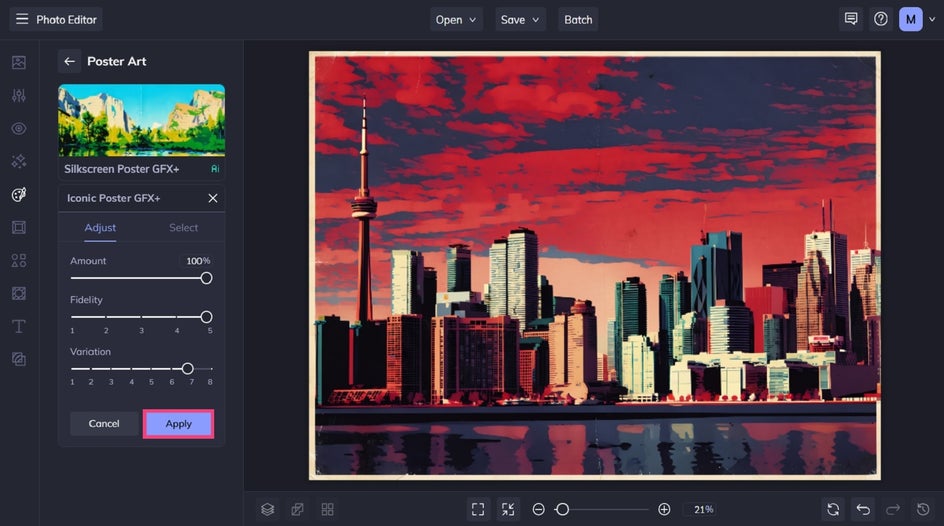Open the history clock icon
The image size is (944, 526).
(x=923, y=509)
